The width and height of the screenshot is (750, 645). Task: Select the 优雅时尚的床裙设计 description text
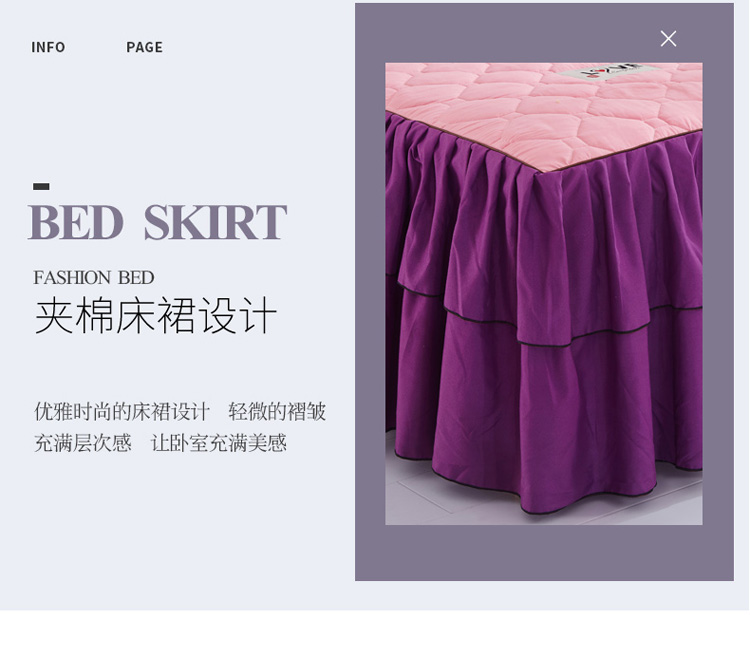pos(122,411)
